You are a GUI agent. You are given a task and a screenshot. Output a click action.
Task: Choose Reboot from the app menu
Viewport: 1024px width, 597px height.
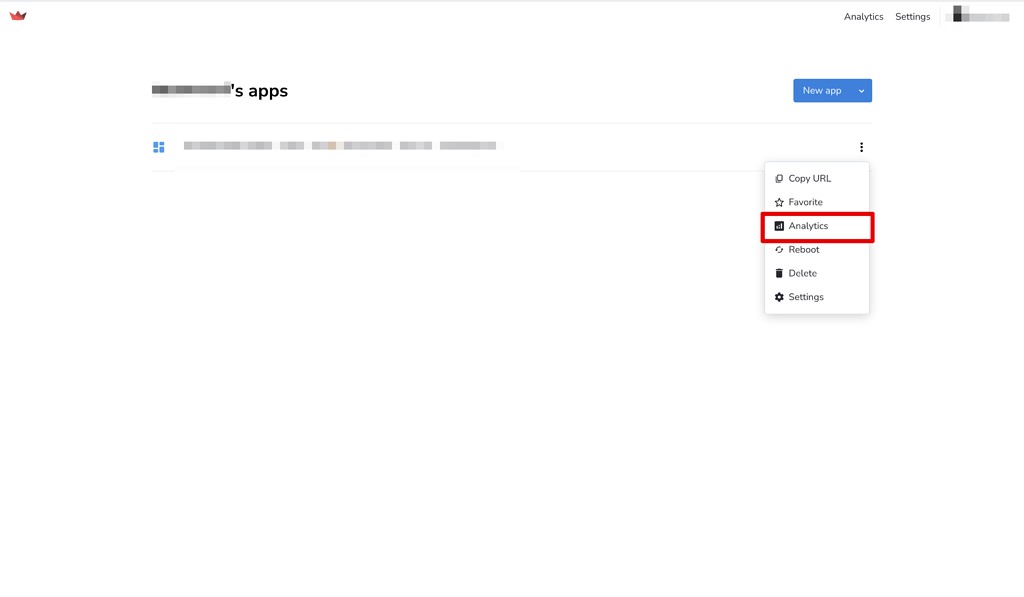[805, 249]
